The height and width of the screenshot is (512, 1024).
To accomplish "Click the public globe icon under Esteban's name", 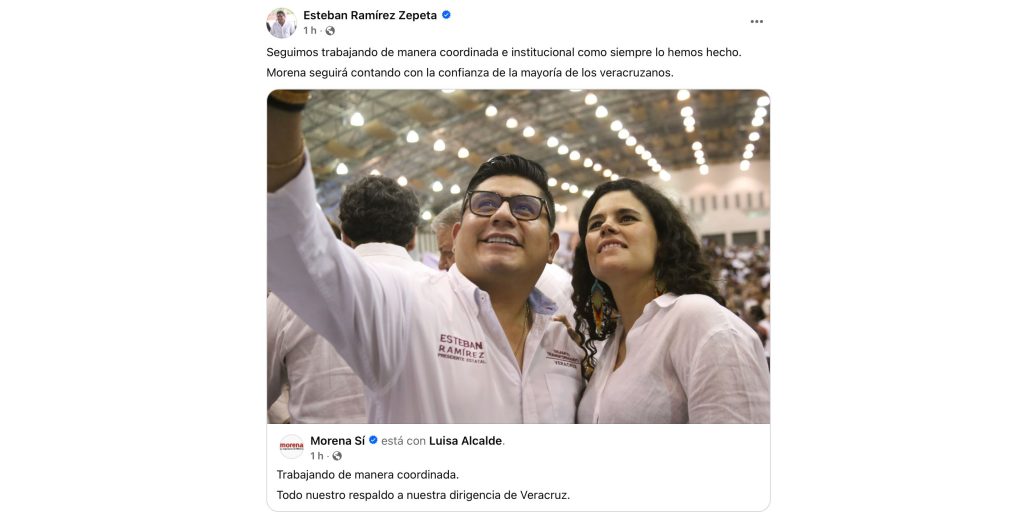I will [x=330, y=31].
